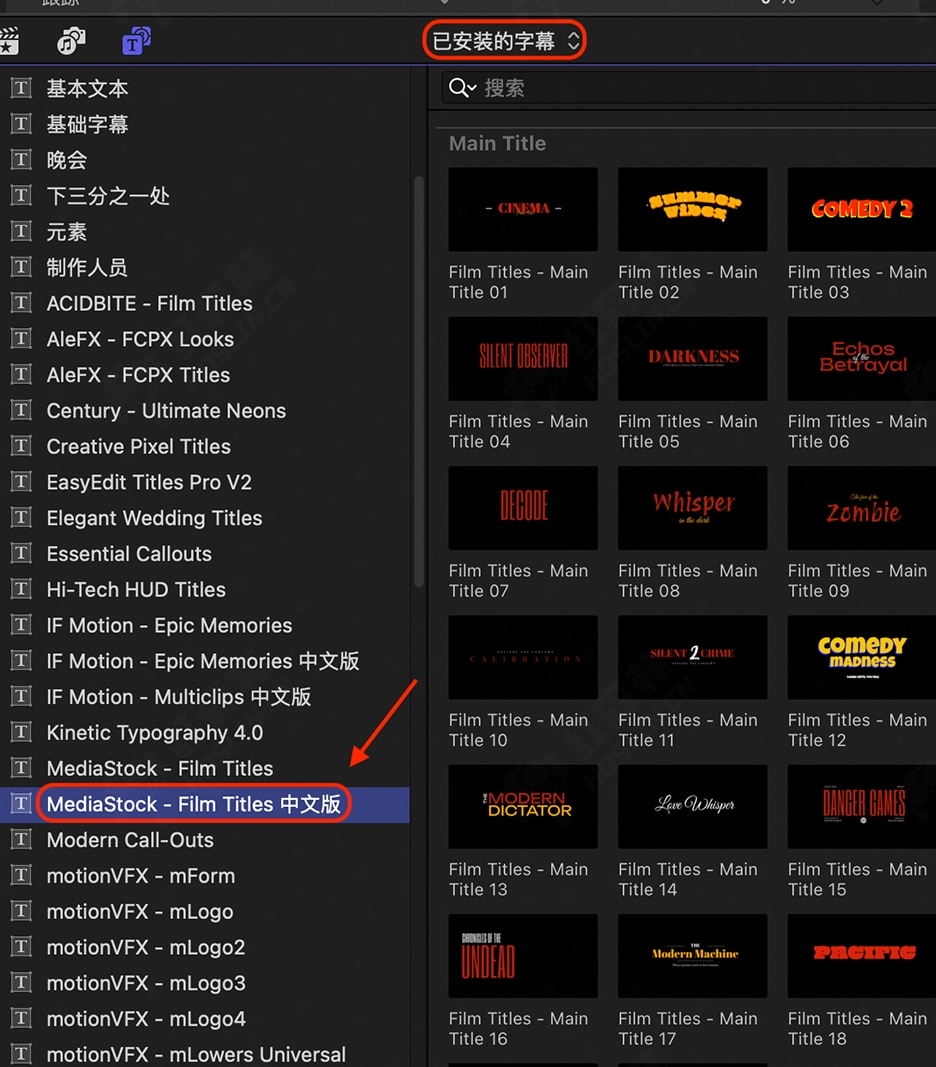Select motionVFX - mLogo3 category
This screenshot has width=936, height=1067.
pos(204,983)
